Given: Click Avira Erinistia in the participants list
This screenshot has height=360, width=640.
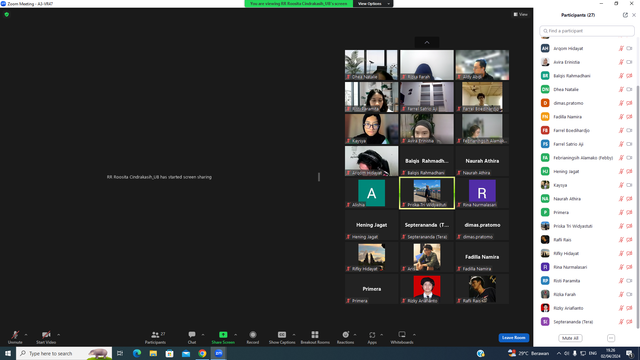Looking at the screenshot, I should tap(567, 62).
